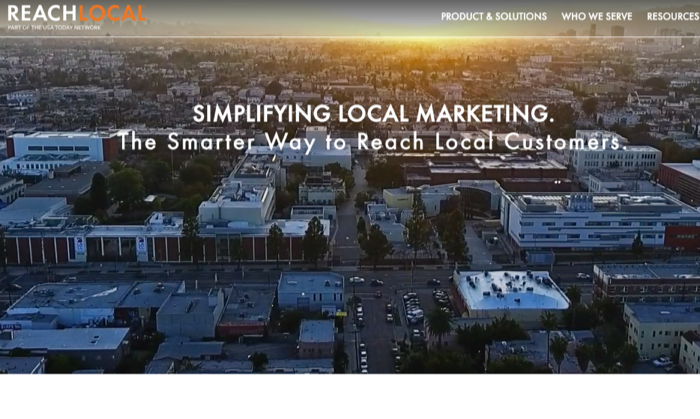Screen dimensions: 700x419
Task: Click the orange LOCAL part of the logo
Action: 112,13
